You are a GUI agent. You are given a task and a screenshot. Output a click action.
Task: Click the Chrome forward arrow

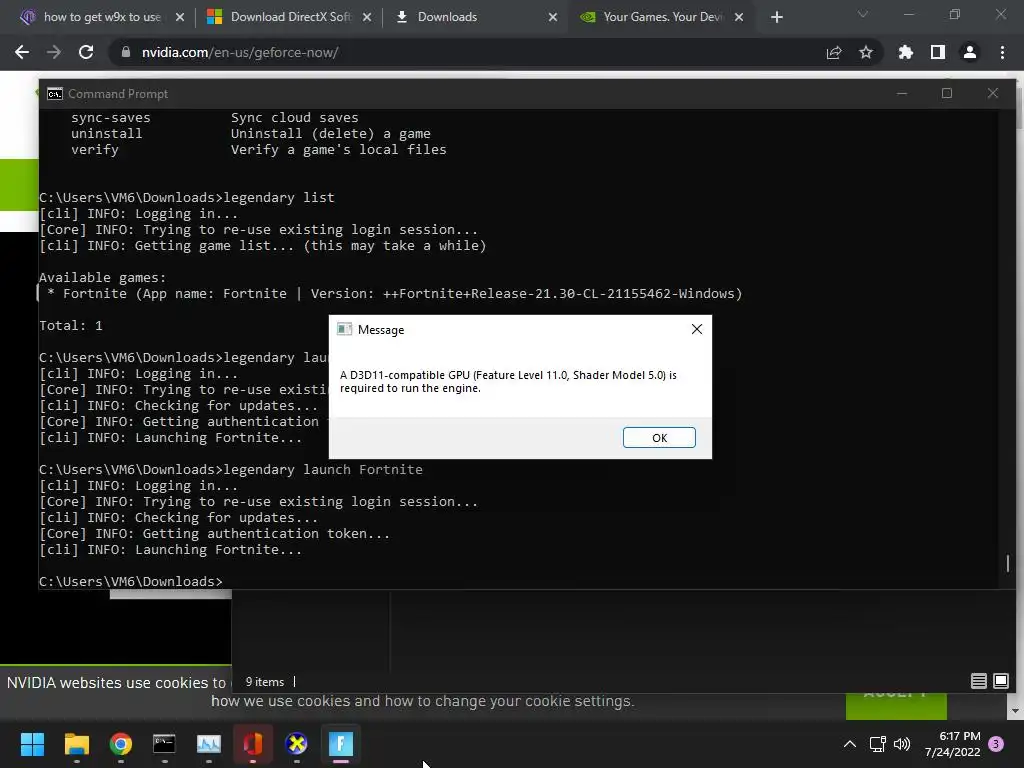[54, 52]
